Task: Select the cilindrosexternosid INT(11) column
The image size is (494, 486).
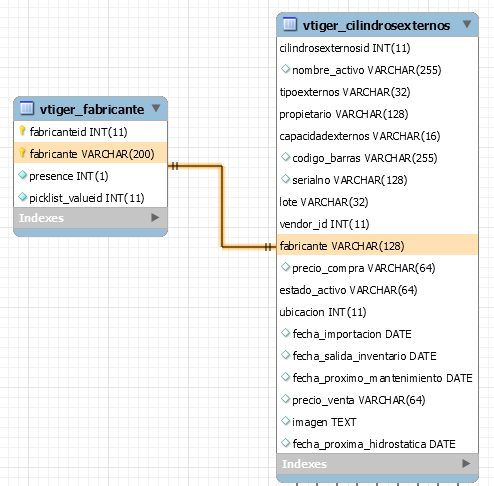Action: point(377,48)
